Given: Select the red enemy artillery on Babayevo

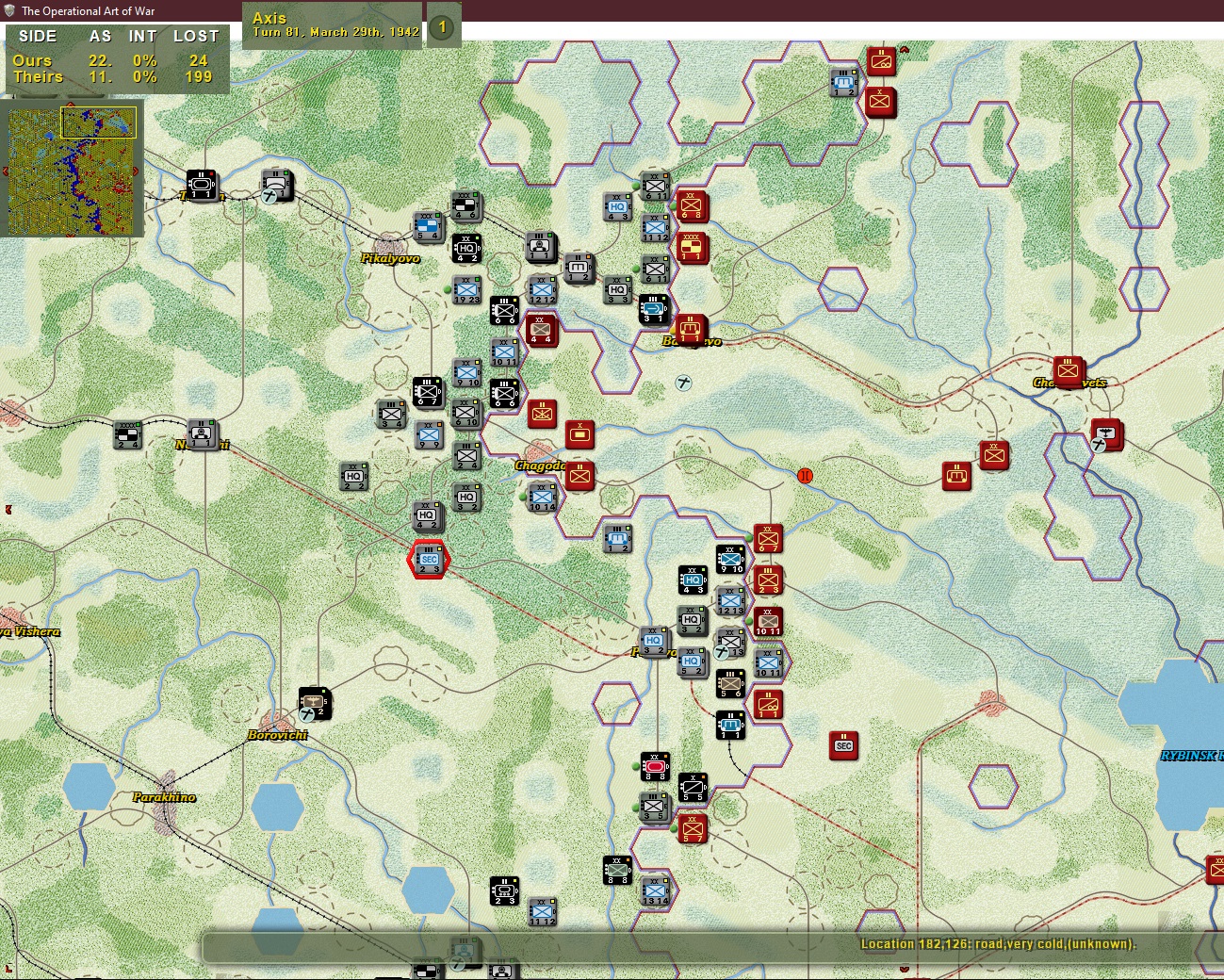Looking at the screenshot, I should pos(691,330).
